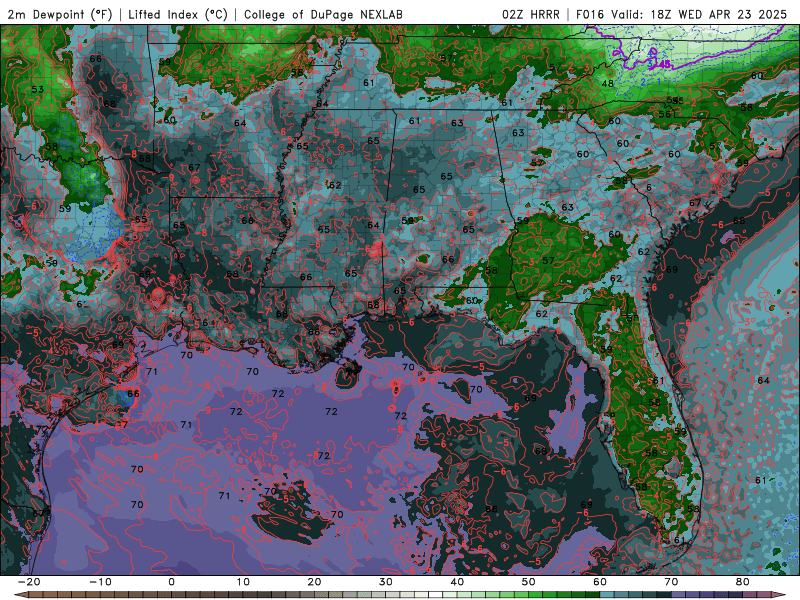Image resolution: width=800 pixels, height=600 pixels.
Task: Click the "2m Dewpoint (°F)" title label
Action: [x=60, y=14]
